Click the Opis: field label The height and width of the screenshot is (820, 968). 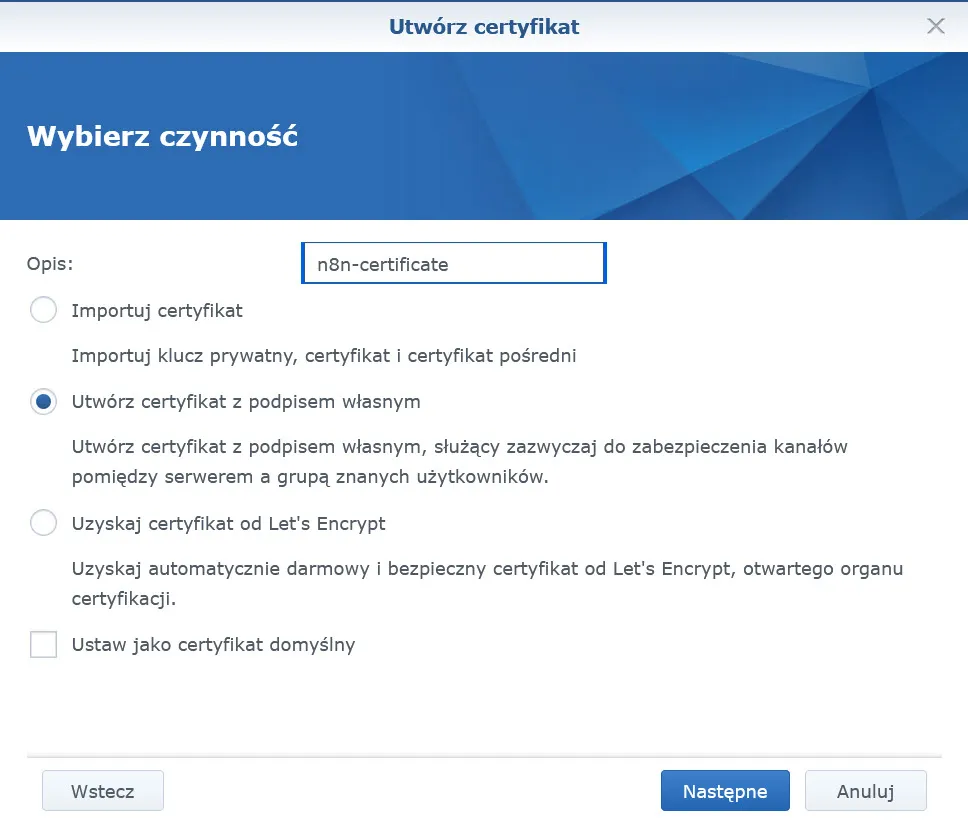[x=50, y=264]
